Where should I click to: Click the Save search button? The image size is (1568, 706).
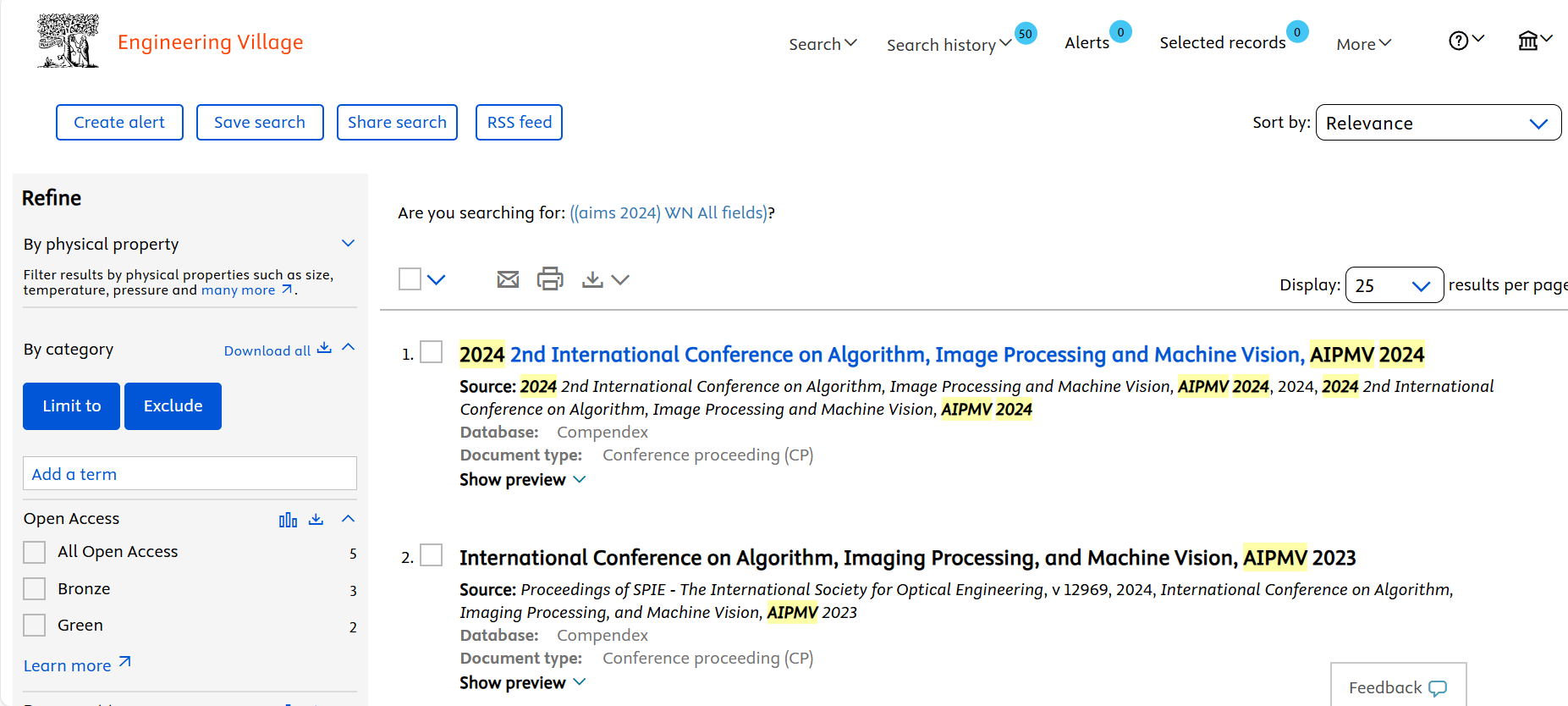[x=260, y=122]
